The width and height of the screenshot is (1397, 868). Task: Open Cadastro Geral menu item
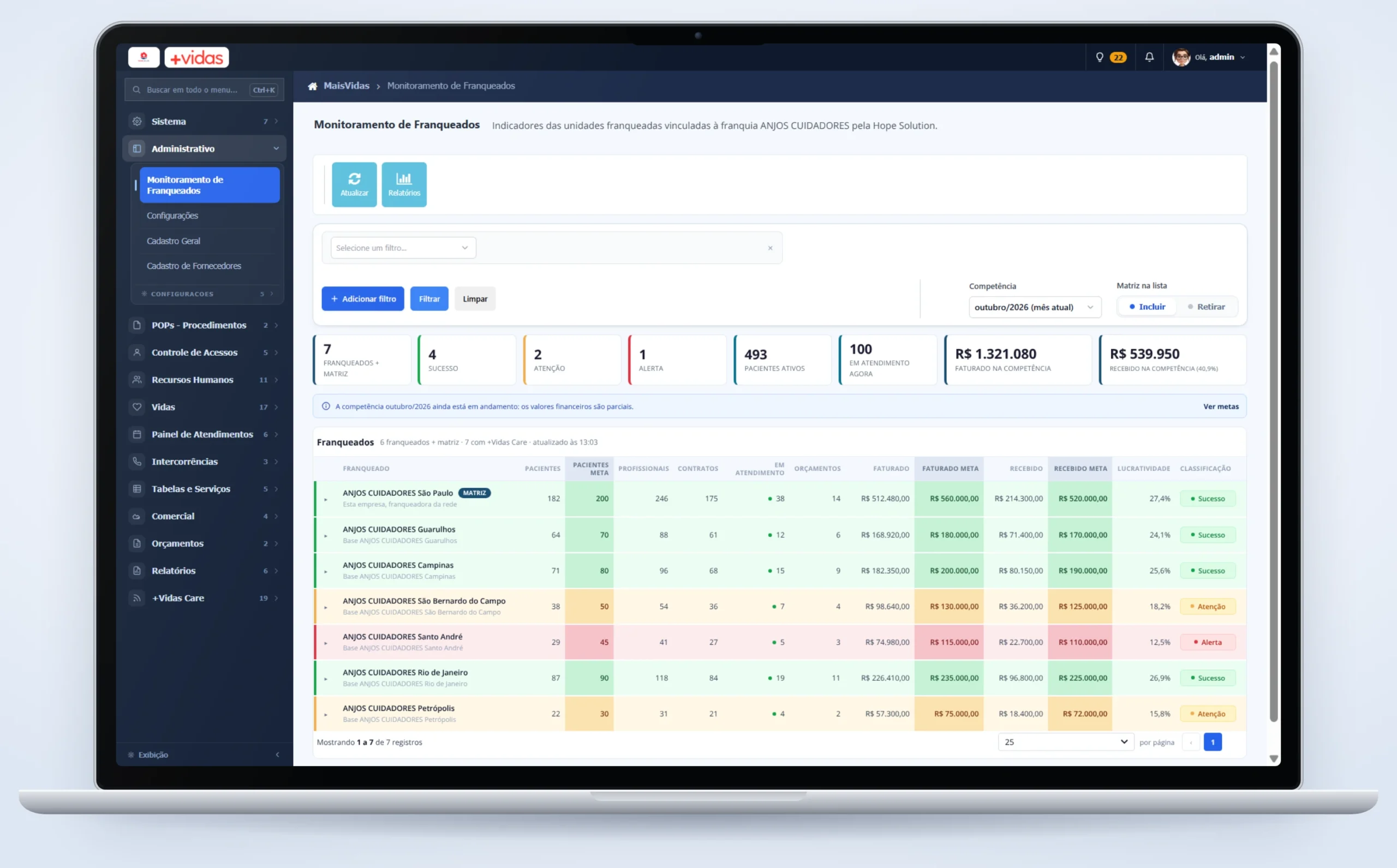click(174, 241)
